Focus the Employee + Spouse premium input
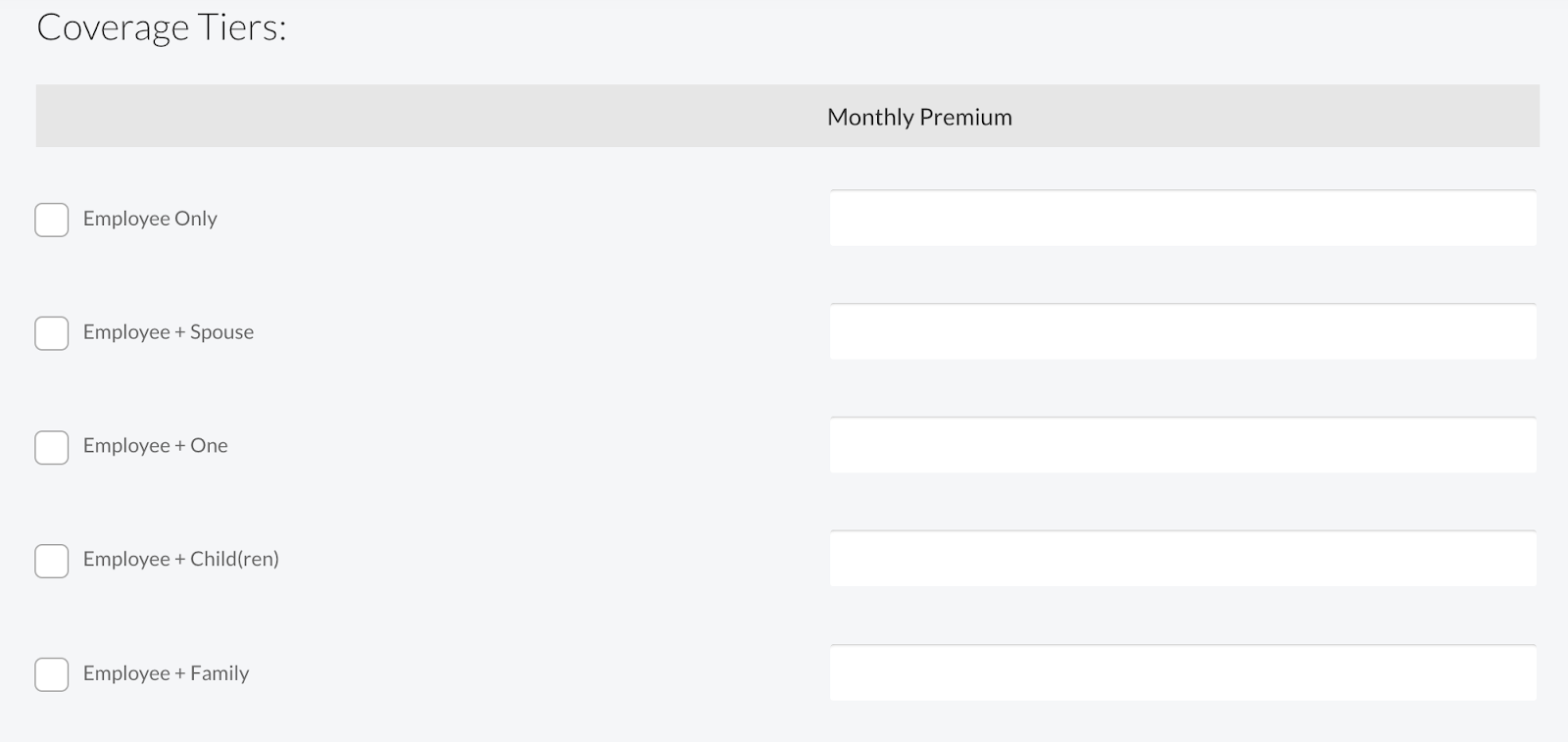Image resolution: width=1568 pixels, height=742 pixels. pos(1183,332)
